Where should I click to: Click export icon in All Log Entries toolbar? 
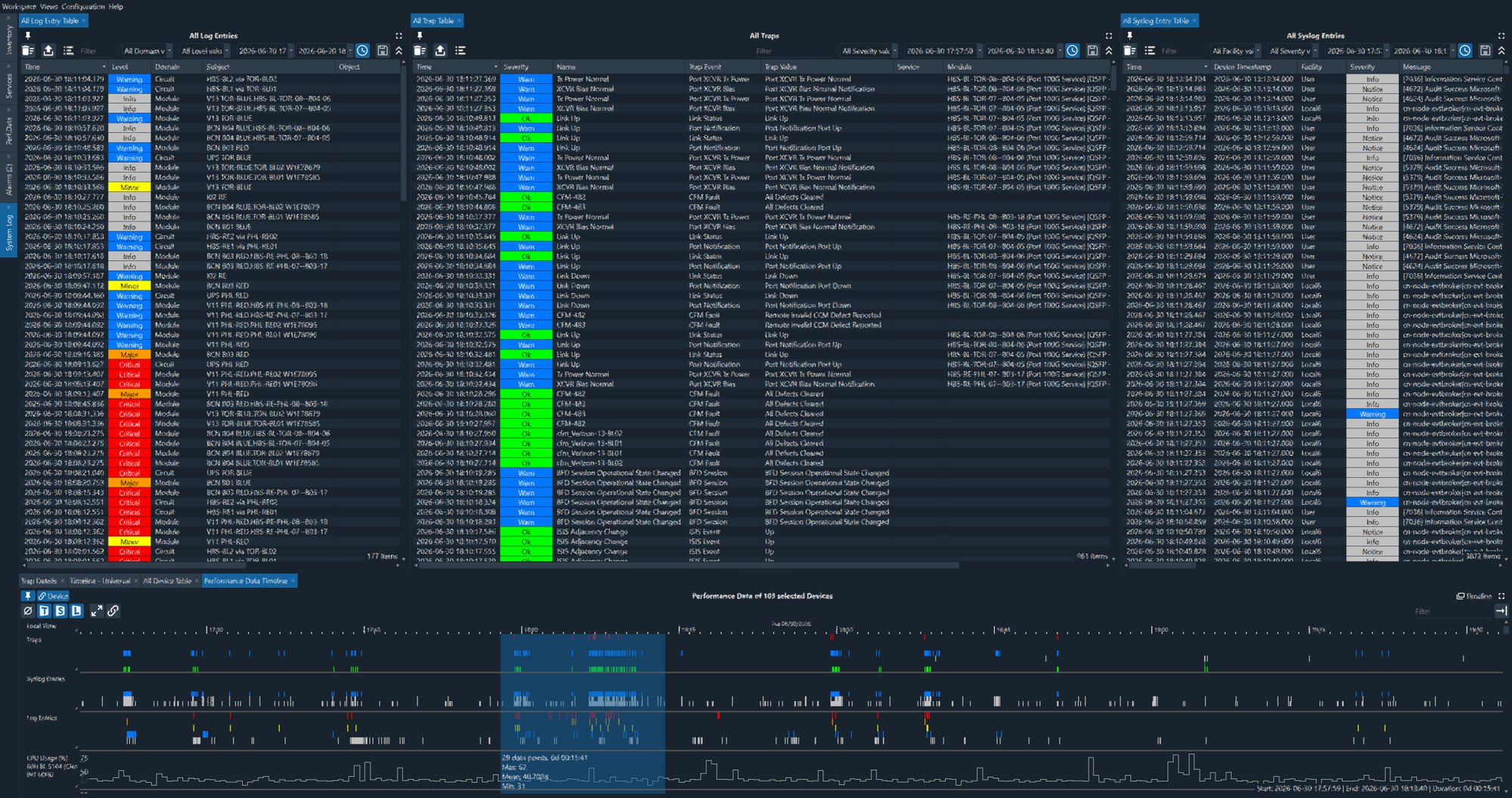click(48, 51)
